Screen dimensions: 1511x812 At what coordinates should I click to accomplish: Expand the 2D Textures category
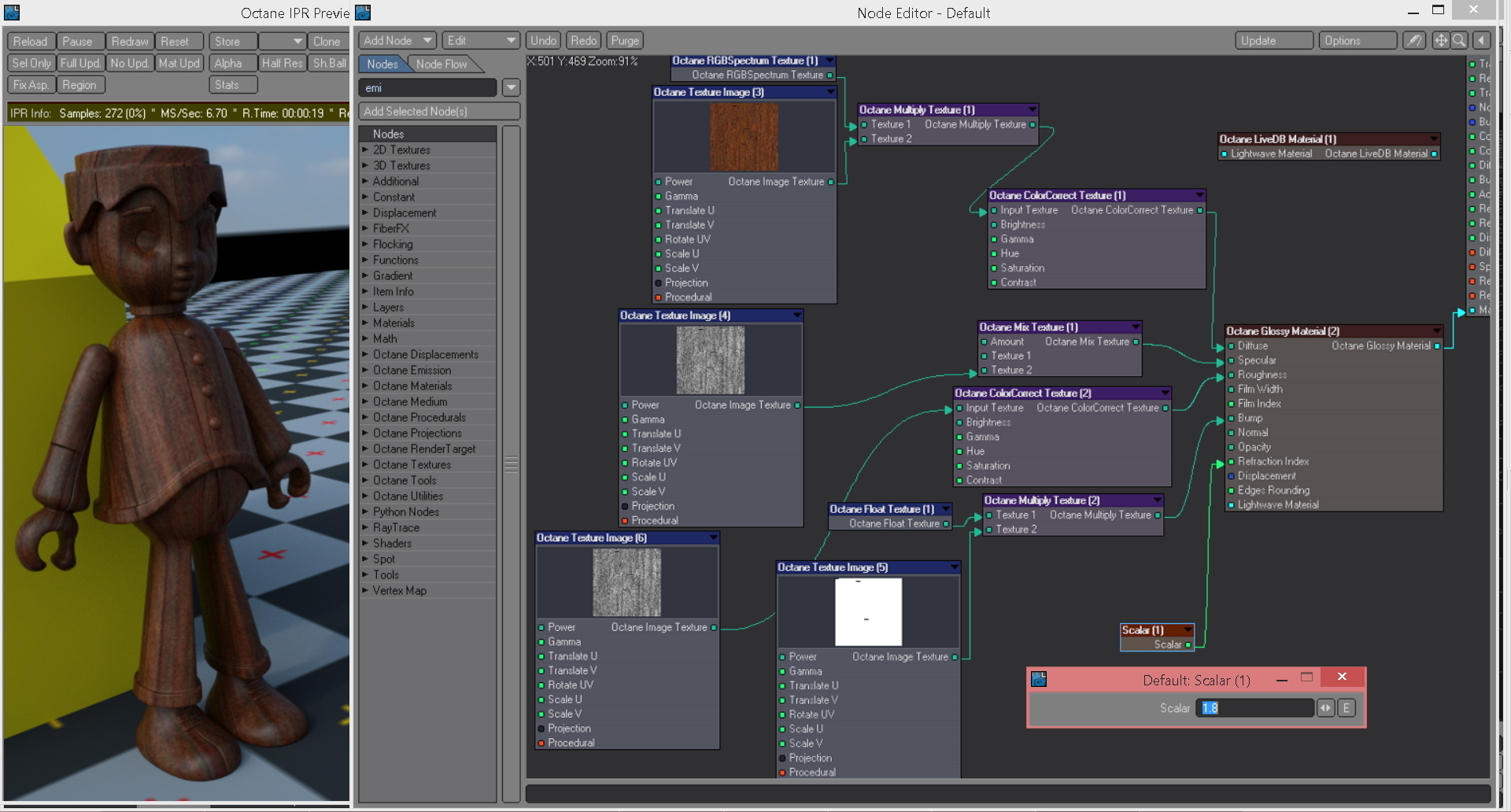(365, 149)
